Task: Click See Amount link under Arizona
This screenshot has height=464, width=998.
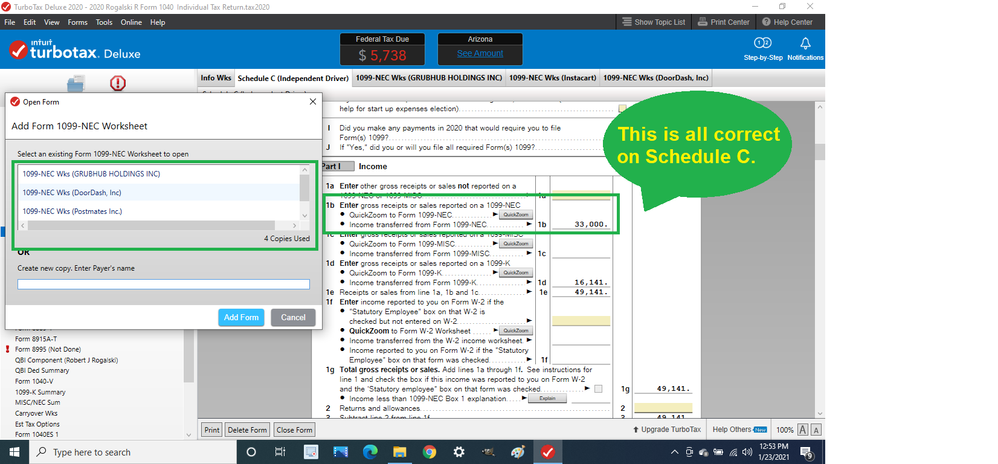Action: coord(480,53)
